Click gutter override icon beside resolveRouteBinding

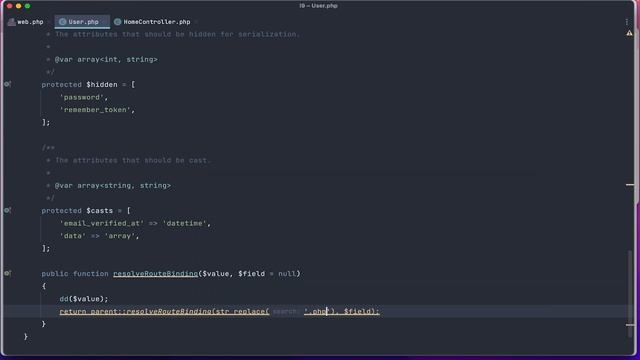(7, 273)
